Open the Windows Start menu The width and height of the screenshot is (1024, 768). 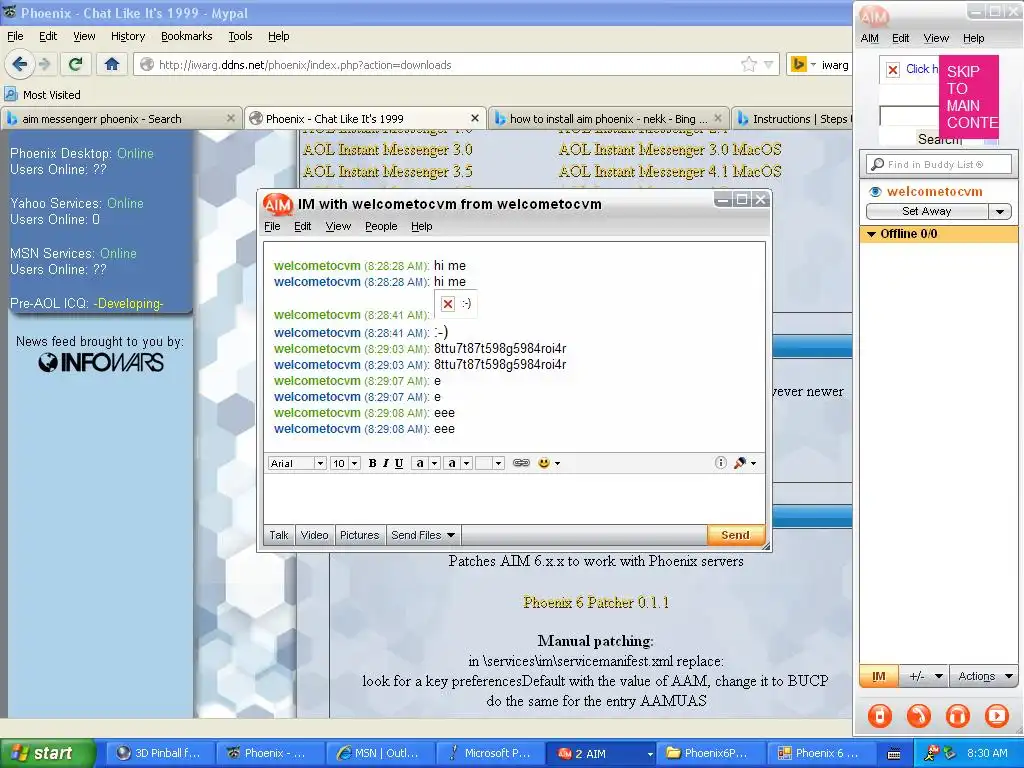coord(48,753)
